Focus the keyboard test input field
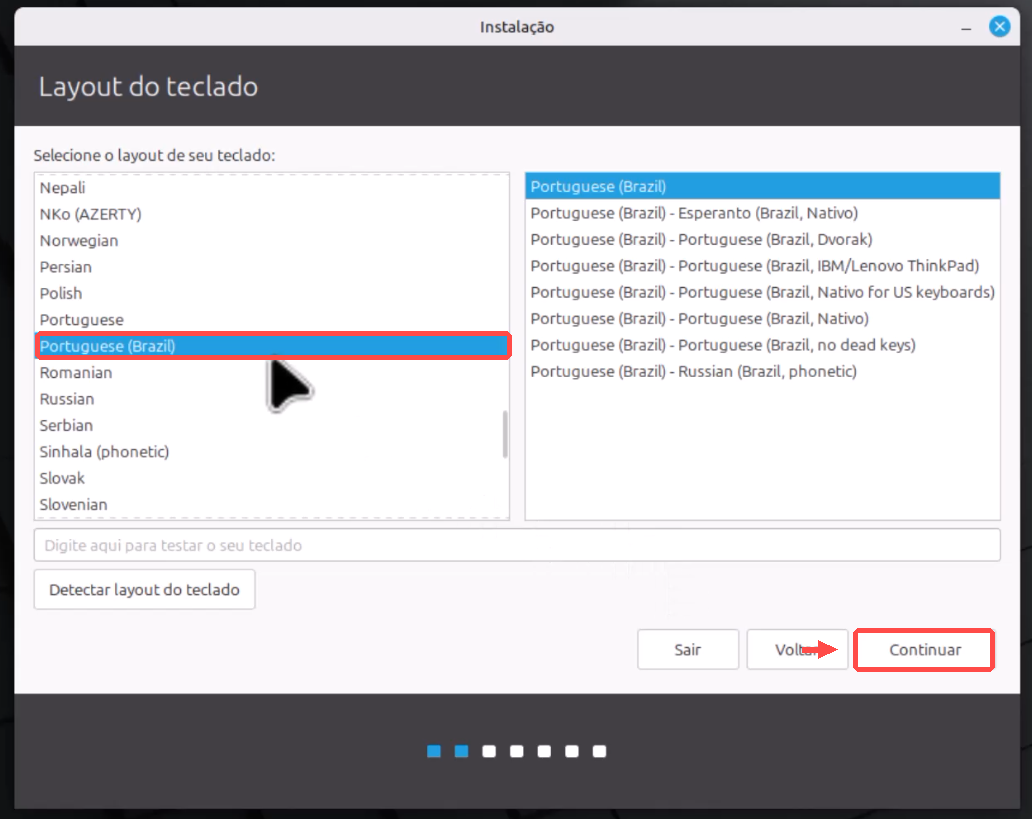The width and height of the screenshot is (1032, 819). (x=517, y=545)
